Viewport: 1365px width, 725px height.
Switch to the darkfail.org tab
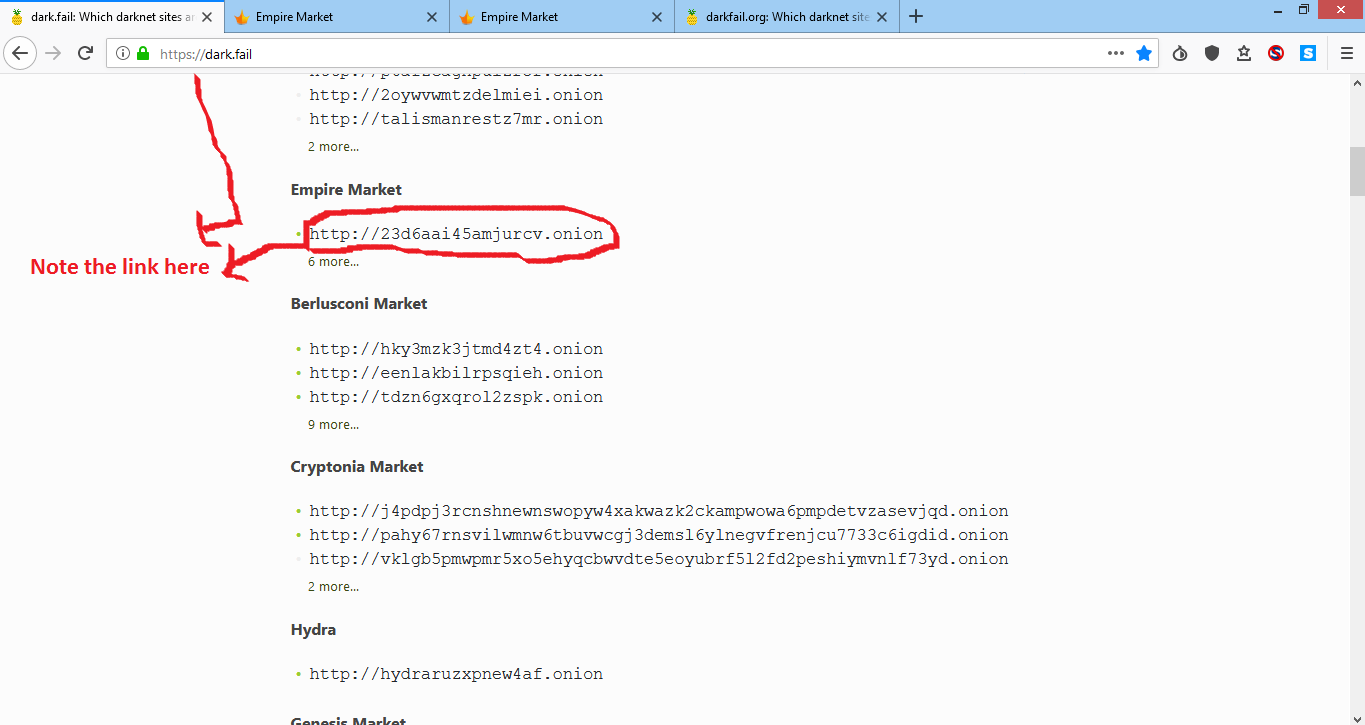click(x=787, y=17)
